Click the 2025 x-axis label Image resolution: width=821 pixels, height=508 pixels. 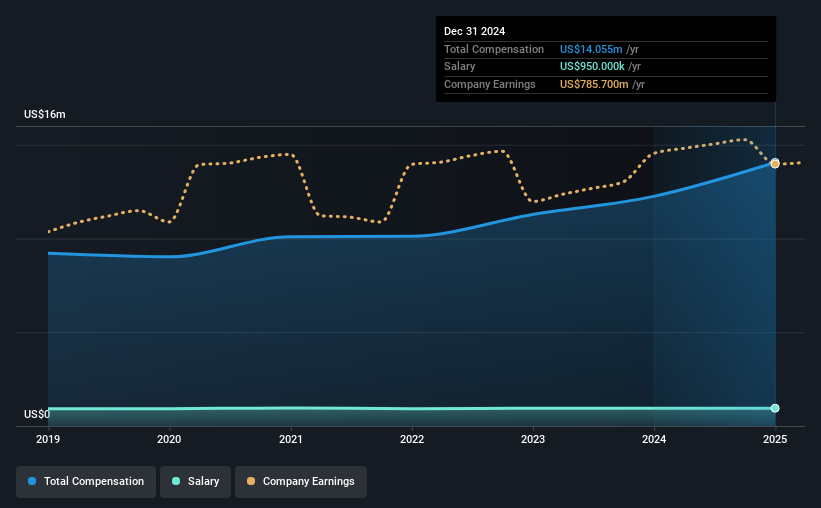point(775,439)
